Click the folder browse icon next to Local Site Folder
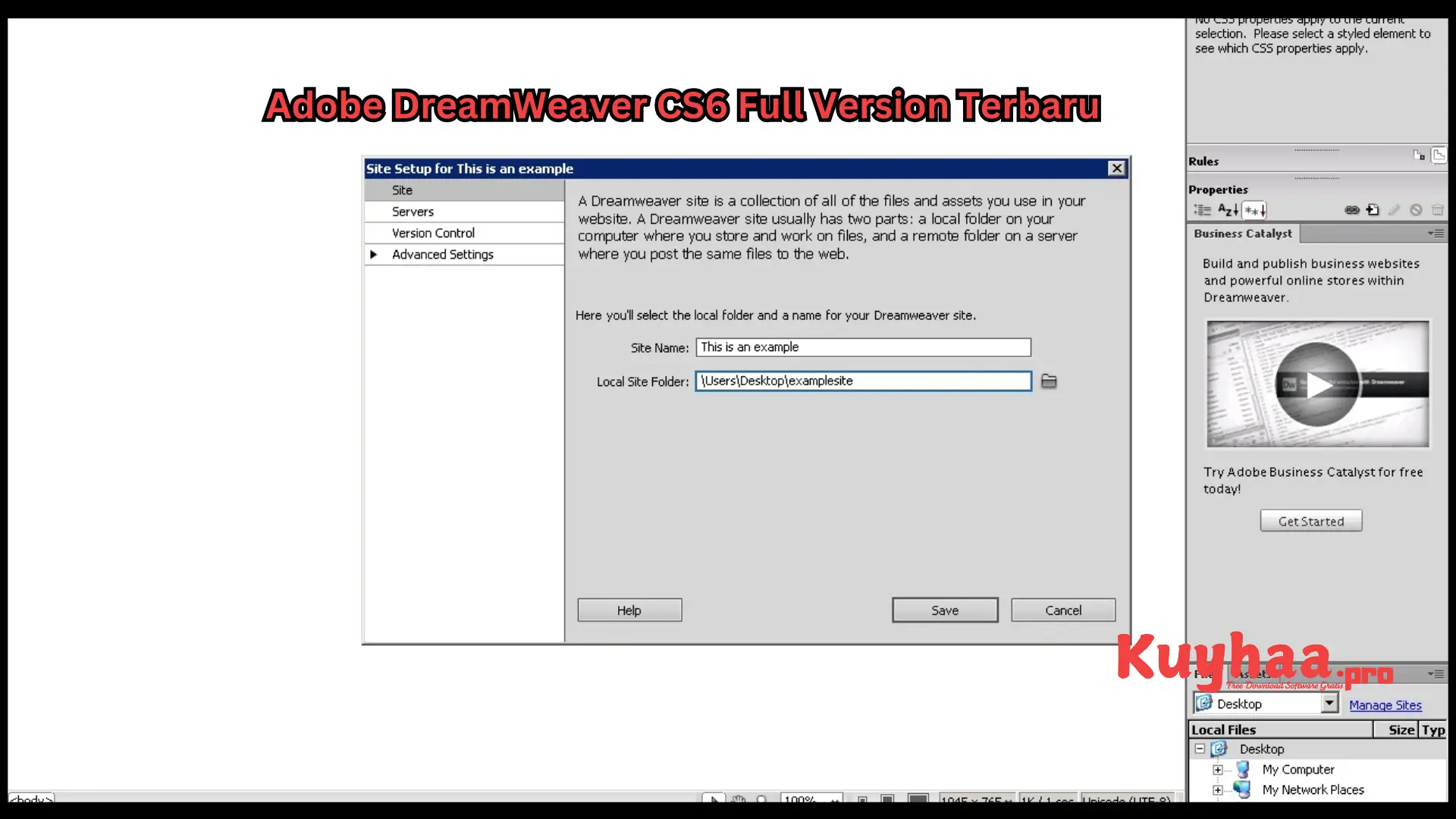The width and height of the screenshot is (1456, 819). tap(1049, 381)
